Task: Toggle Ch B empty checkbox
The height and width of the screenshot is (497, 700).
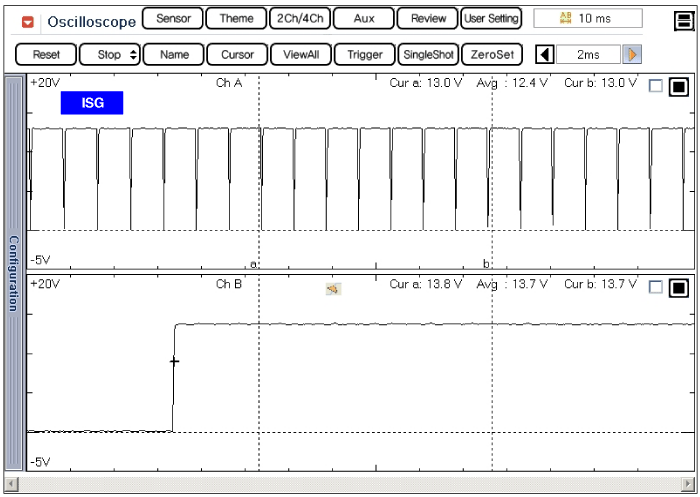Action: click(655, 287)
